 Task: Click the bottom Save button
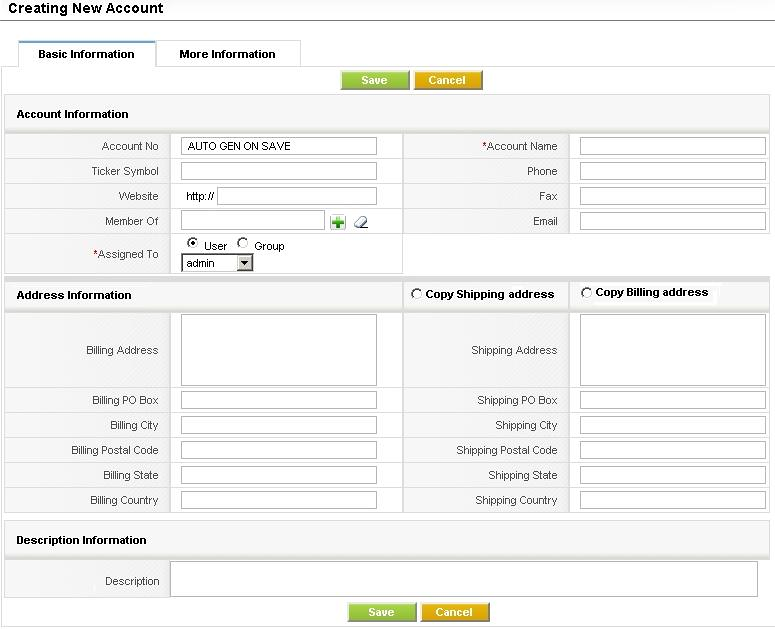pyautogui.click(x=382, y=612)
